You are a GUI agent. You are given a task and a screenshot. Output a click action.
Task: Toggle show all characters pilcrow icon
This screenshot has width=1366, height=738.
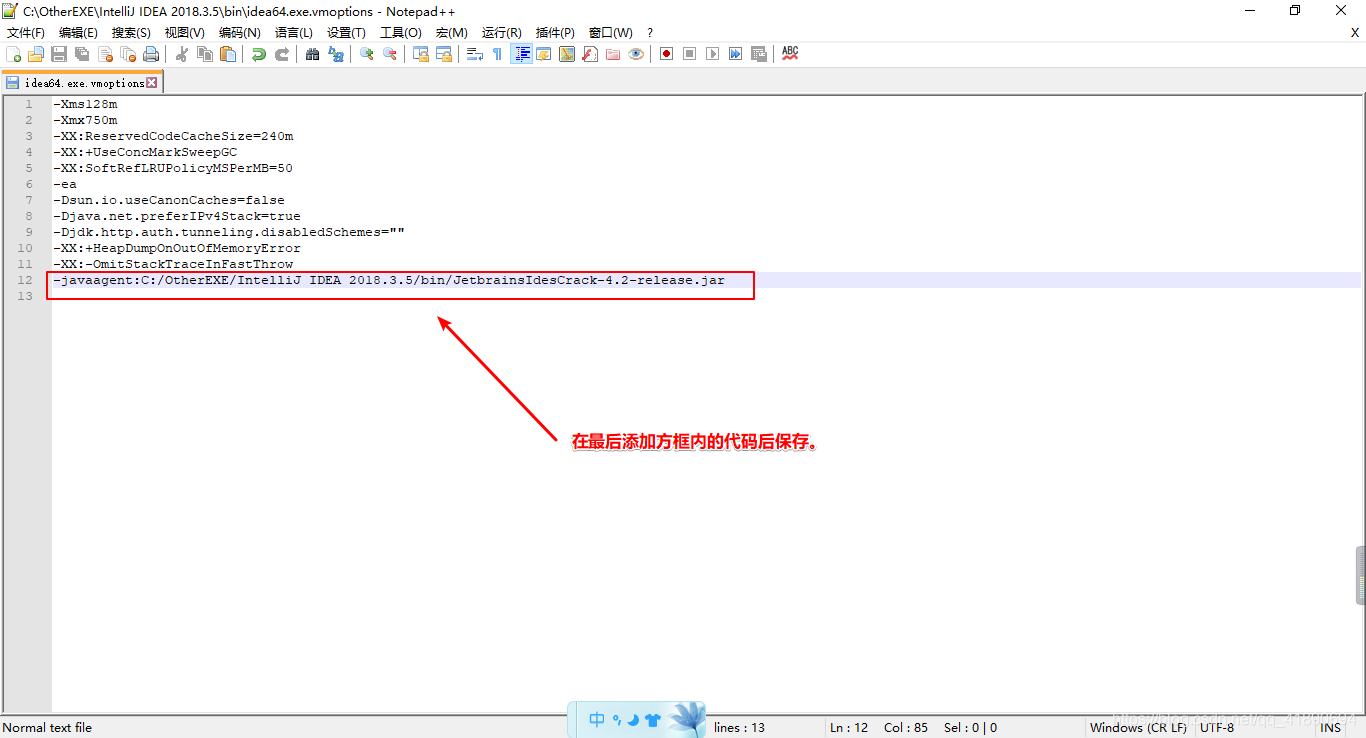coord(497,54)
